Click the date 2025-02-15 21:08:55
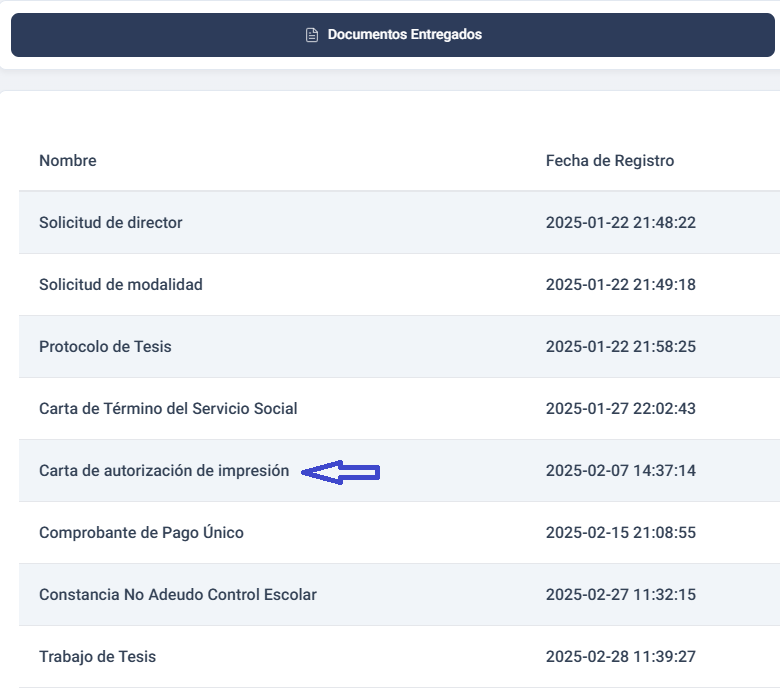 pos(620,533)
